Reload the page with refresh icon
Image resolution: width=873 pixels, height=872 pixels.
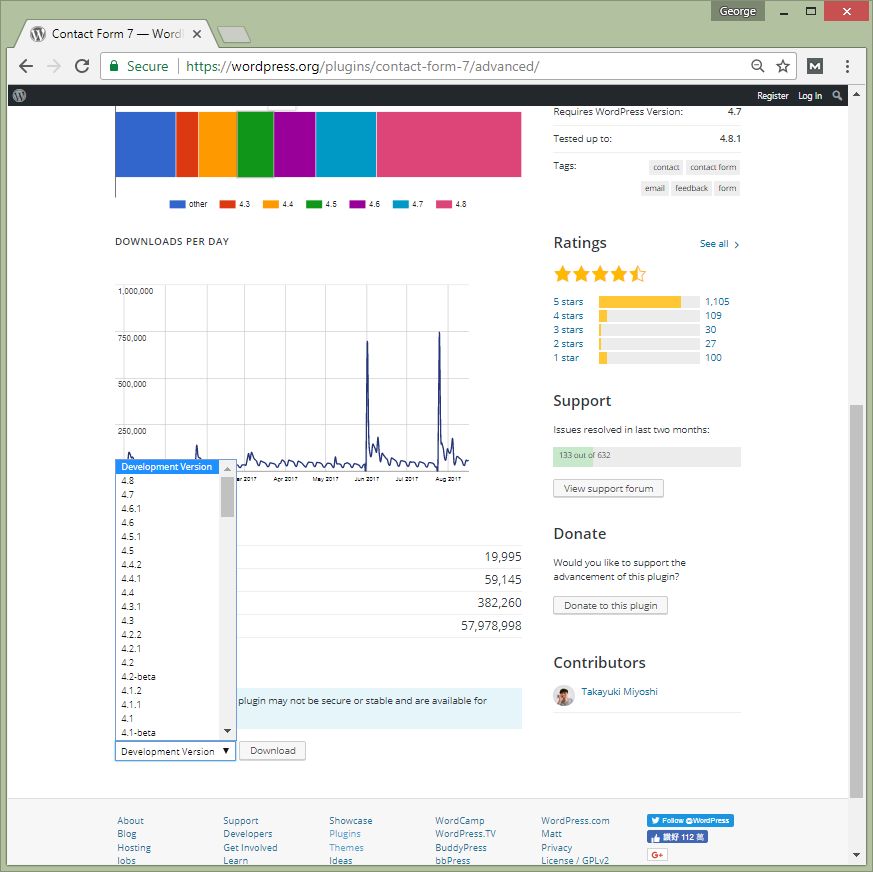(x=82, y=66)
